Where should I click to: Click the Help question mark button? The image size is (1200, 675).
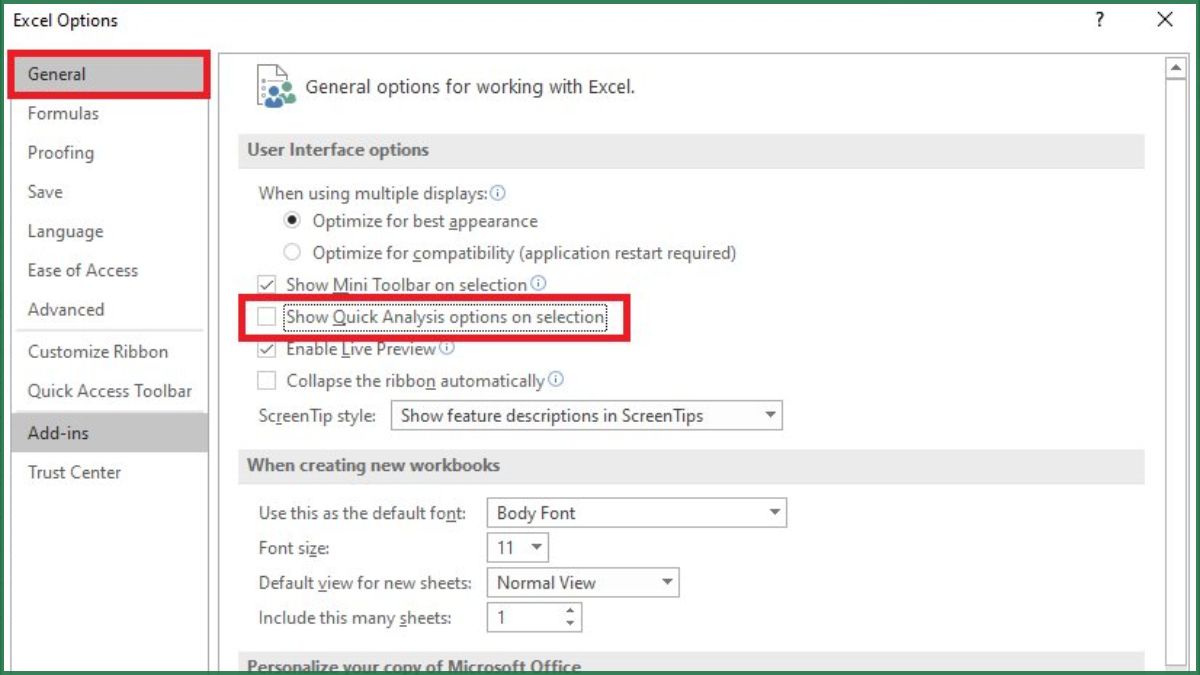point(1099,20)
